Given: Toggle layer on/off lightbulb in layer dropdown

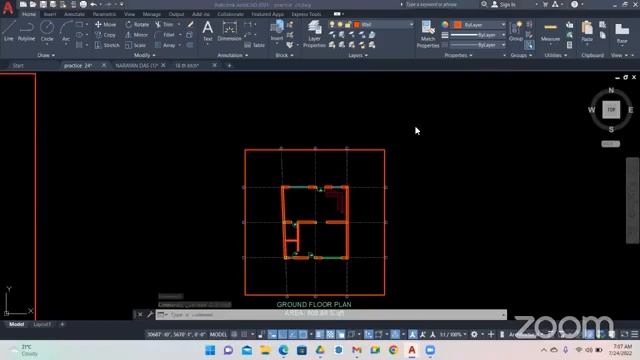Looking at the screenshot, I should (x=332, y=24).
